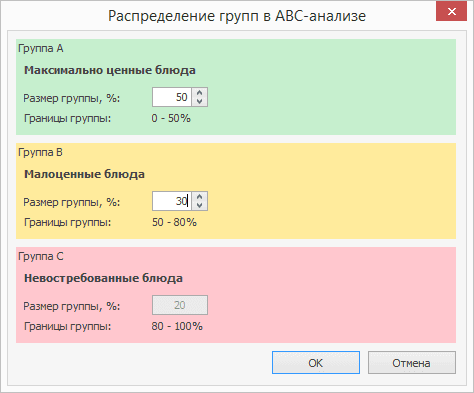
Task: Click the "Размер группы, %:" label in Group B
Action: (71, 202)
